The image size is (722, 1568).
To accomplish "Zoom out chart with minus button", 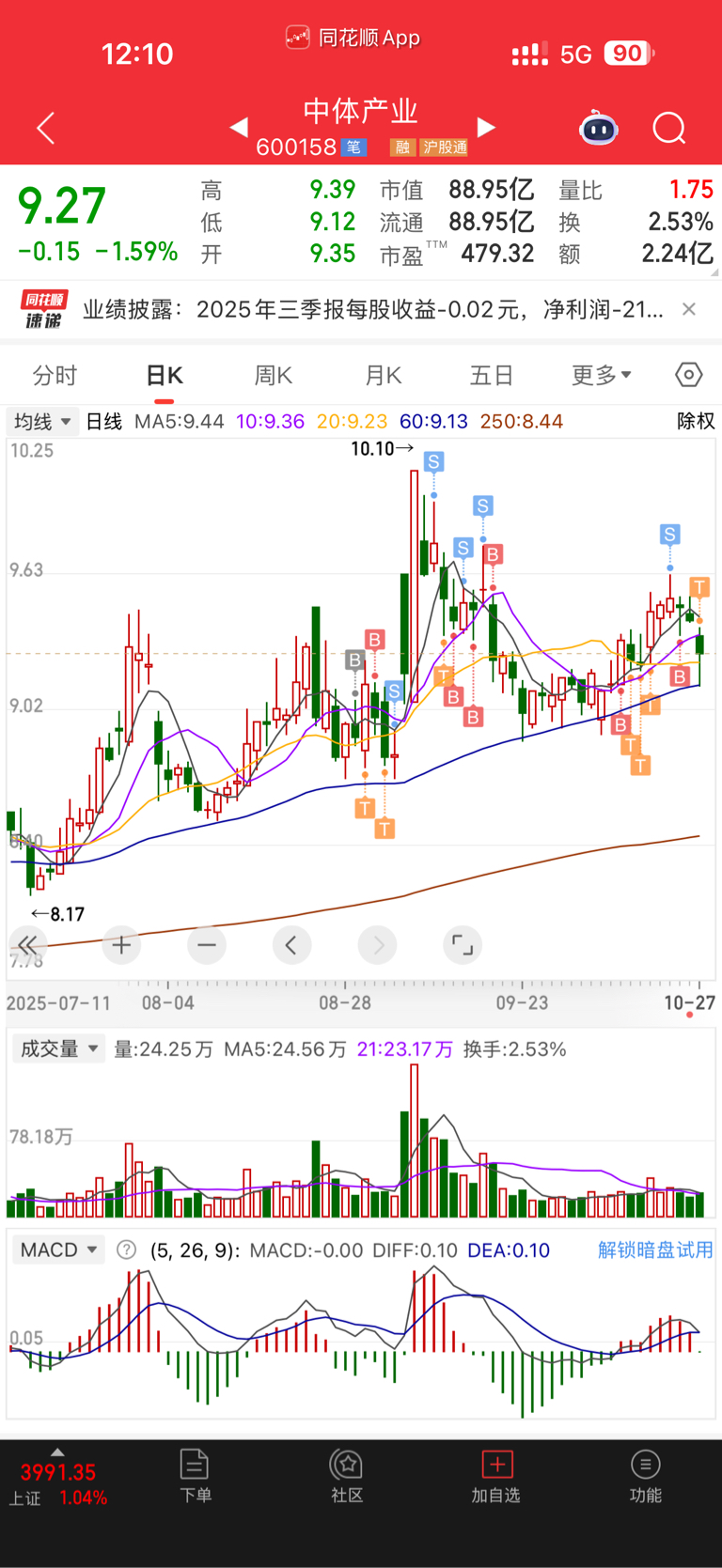I will (207, 945).
